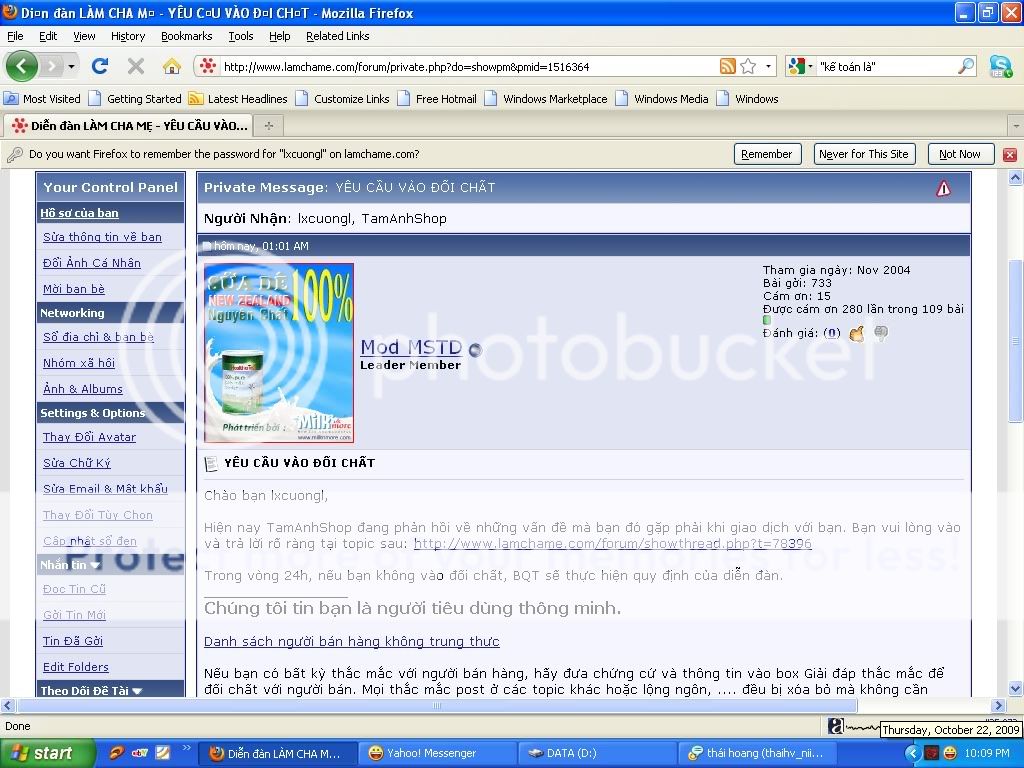Click the RSS feed icon in address bar
The width and height of the screenshot is (1024, 768).
point(728,66)
